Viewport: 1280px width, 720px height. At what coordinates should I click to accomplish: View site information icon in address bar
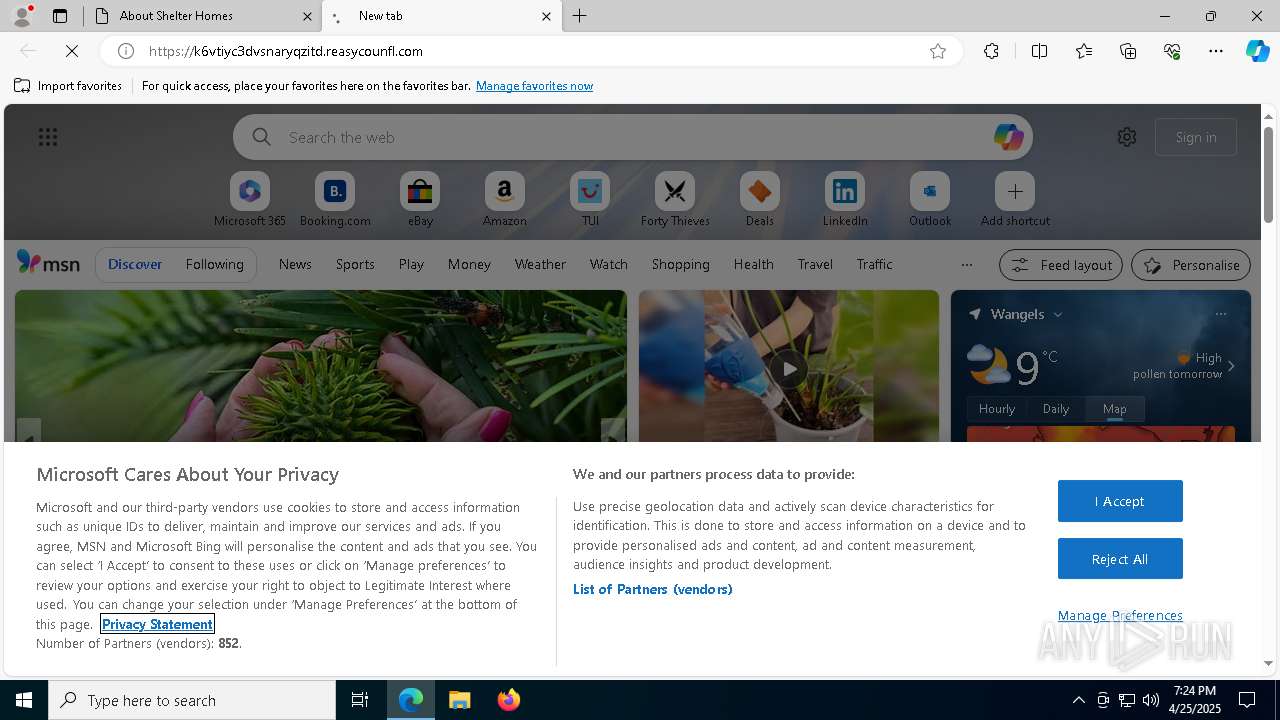pos(126,51)
